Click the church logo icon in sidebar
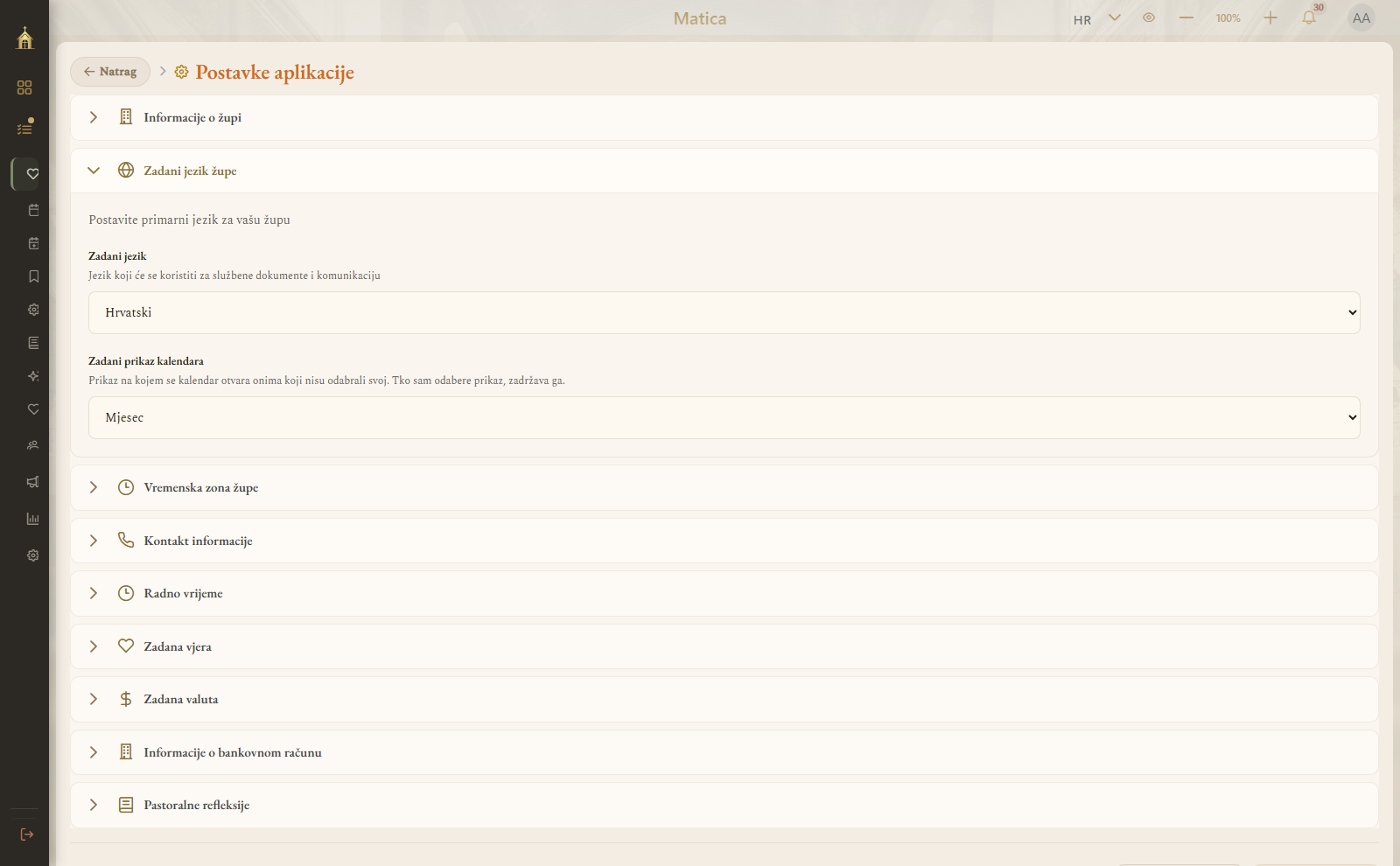This screenshot has width=1400, height=866. [x=24, y=38]
